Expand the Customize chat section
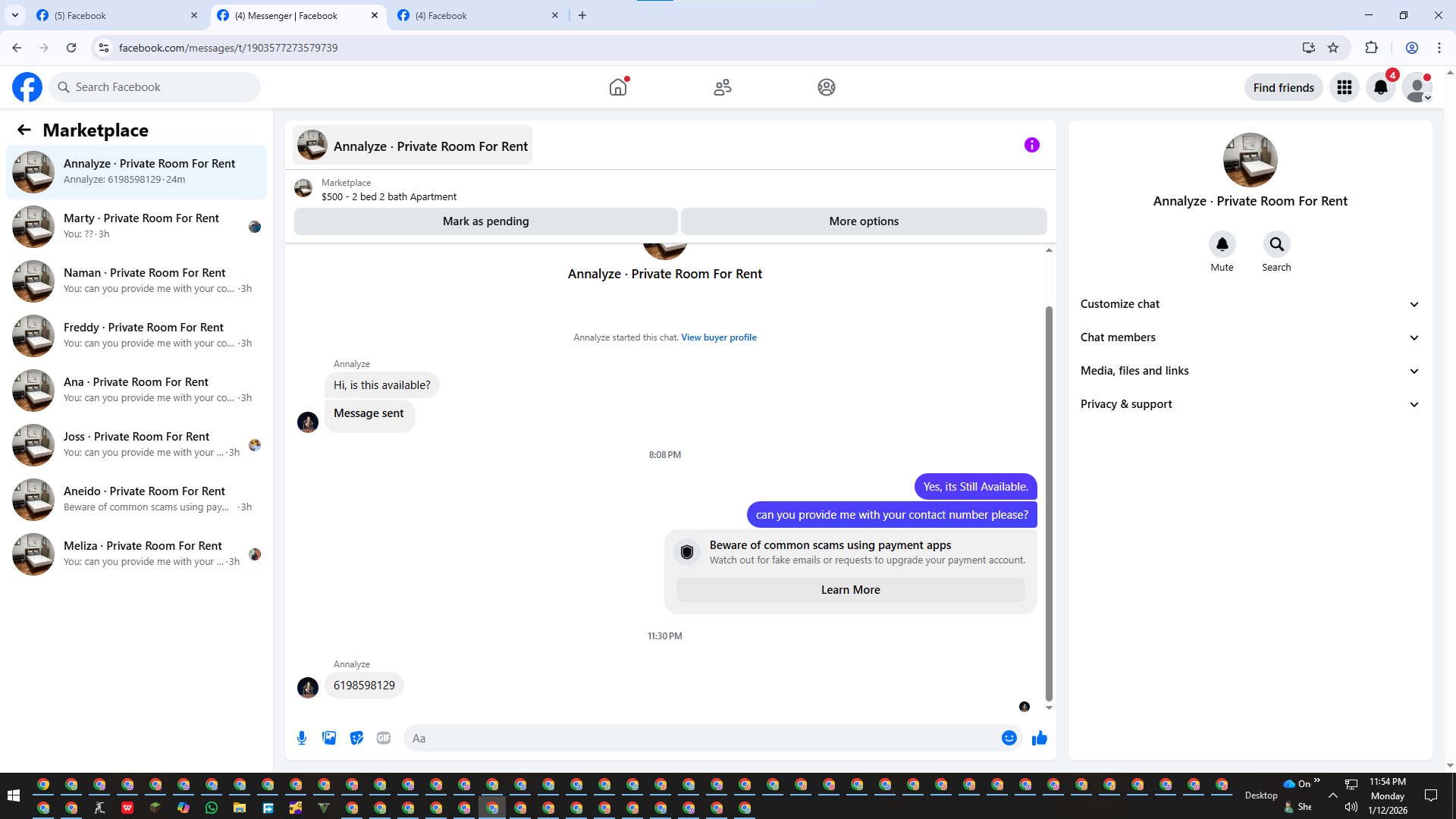The image size is (1456, 819). 1249,304
